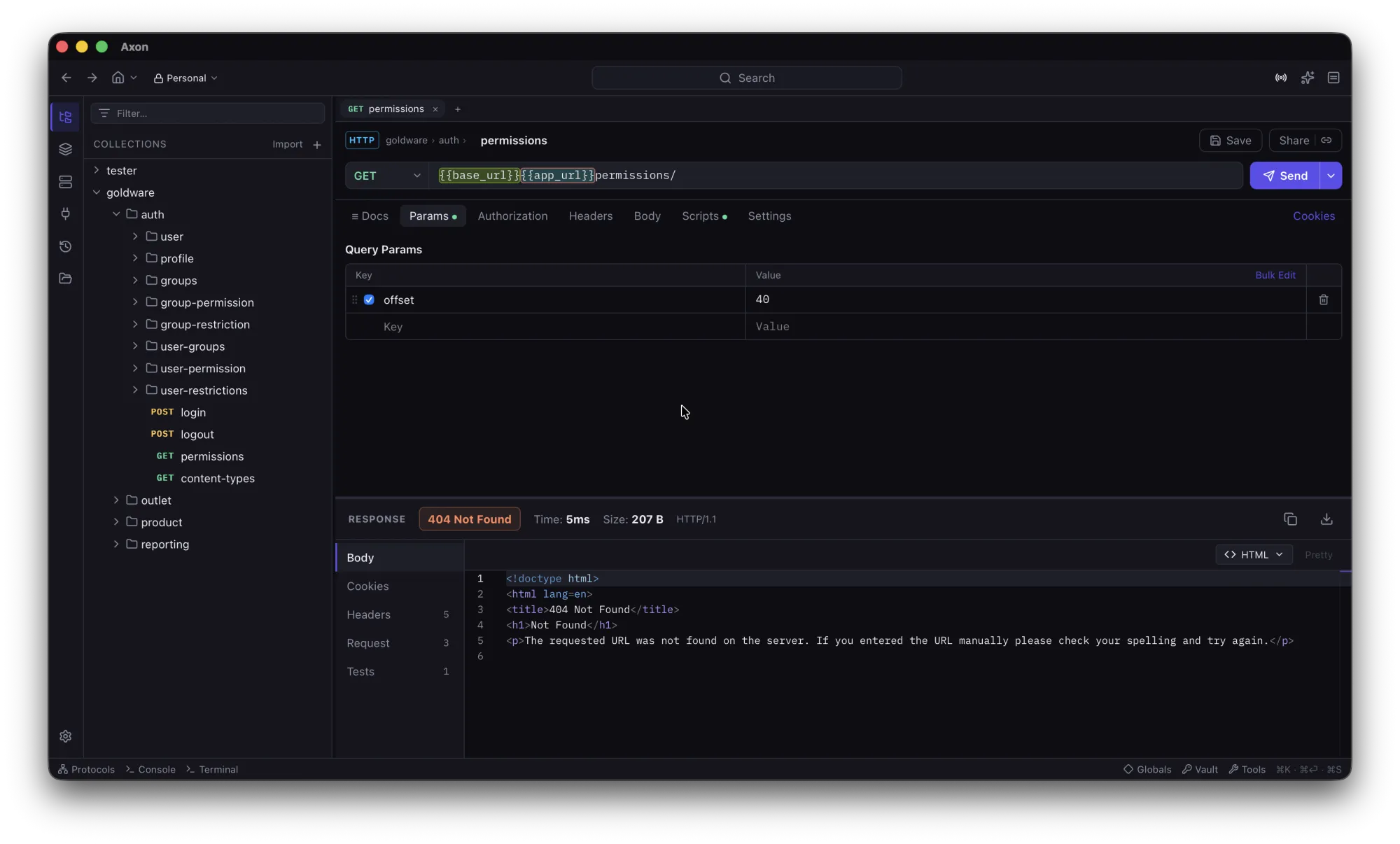The width and height of the screenshot is (1400, 844).
Task: Open the folder sidebar icon
Action: pyautogui.click(x=65, y=279)
